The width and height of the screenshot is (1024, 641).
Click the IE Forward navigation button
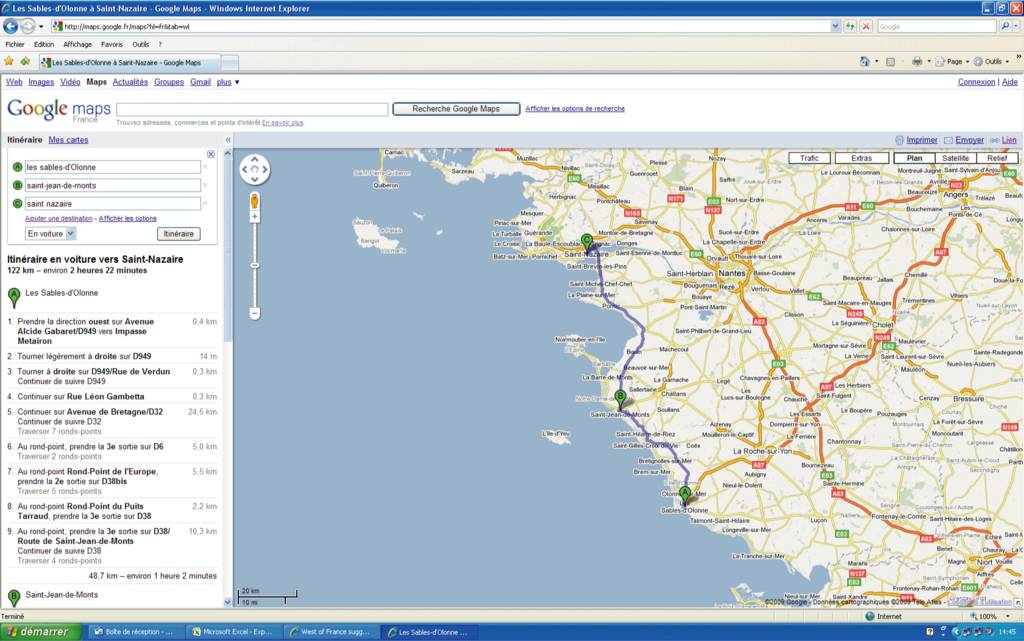(x=27, y=26)
